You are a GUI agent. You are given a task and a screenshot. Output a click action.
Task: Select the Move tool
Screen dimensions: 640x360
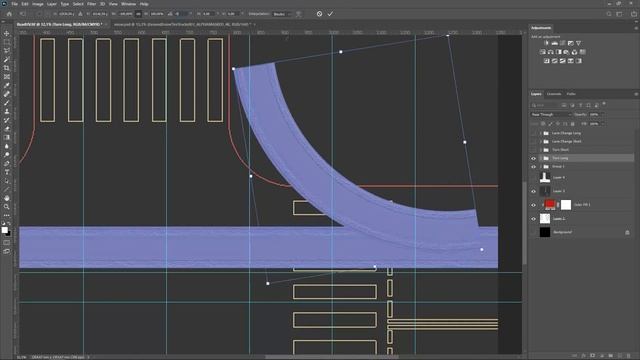pyautogui.click(x=7, y=33)
